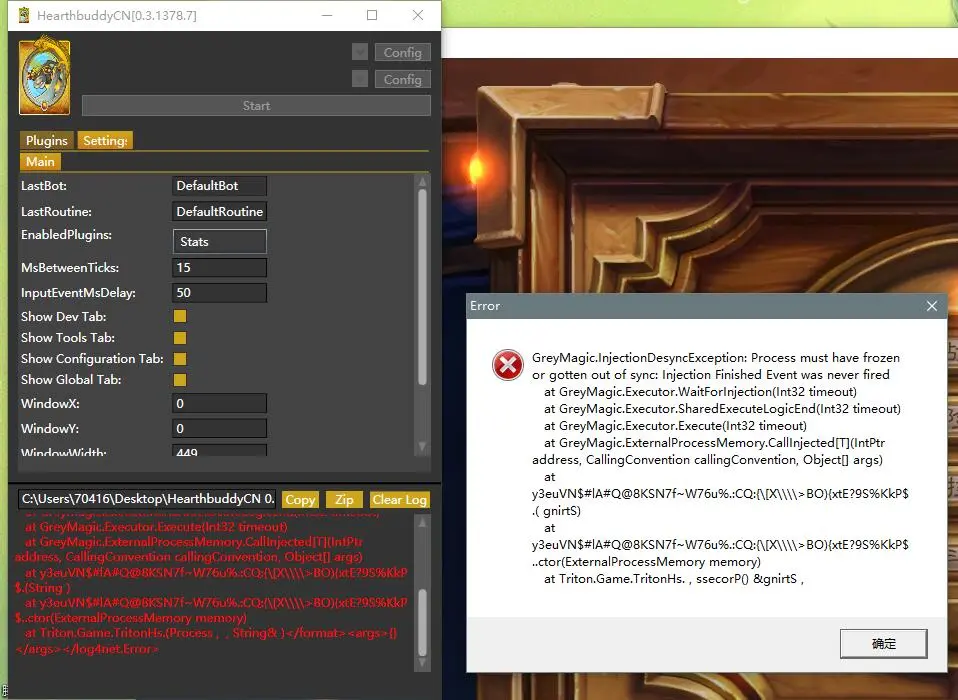Edit the InputEventMsDelay value field

pyautogui.click(x=219, y=293)
